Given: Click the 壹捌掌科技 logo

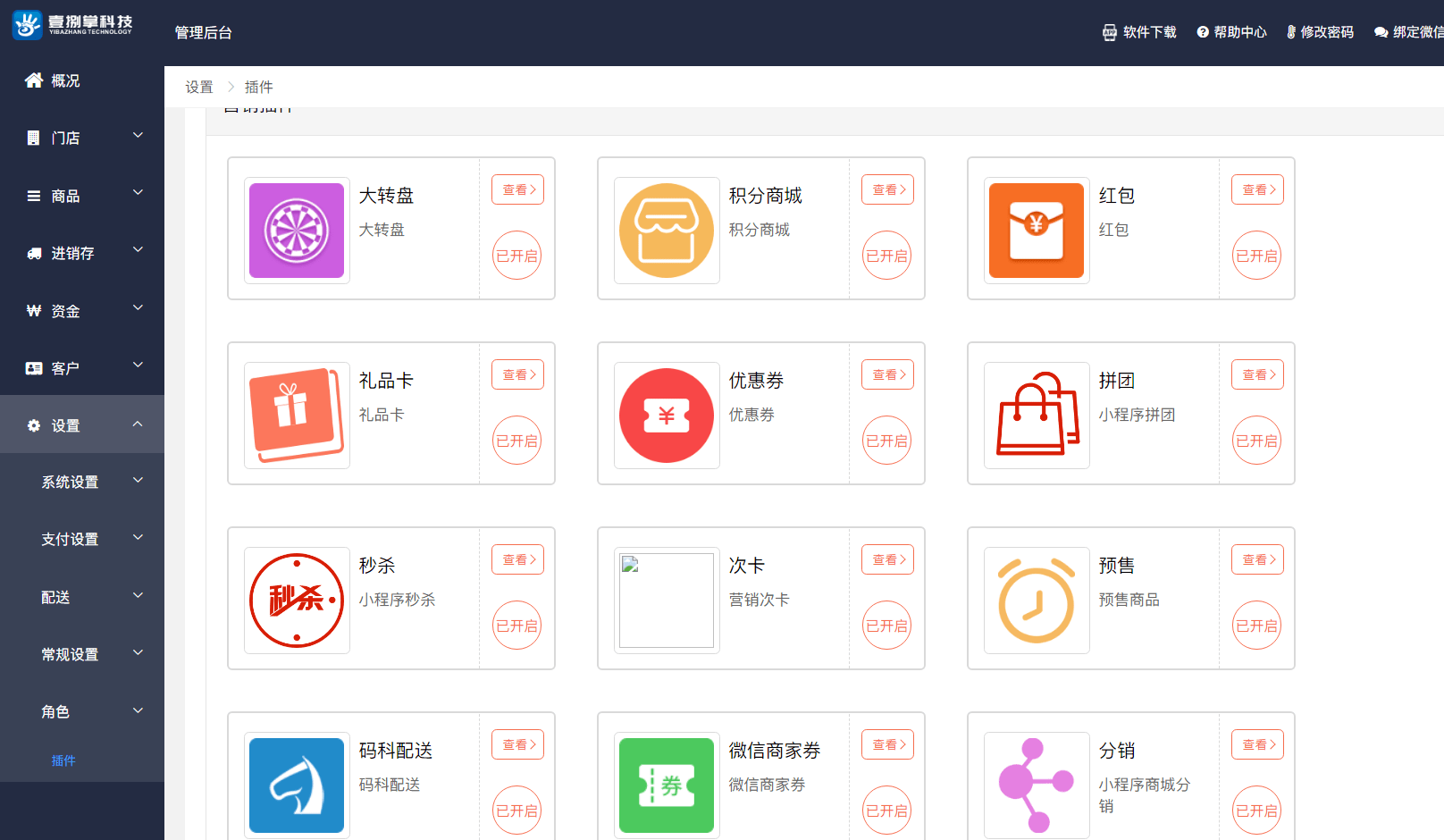Looking at the screenshot, I should [72, 25].
